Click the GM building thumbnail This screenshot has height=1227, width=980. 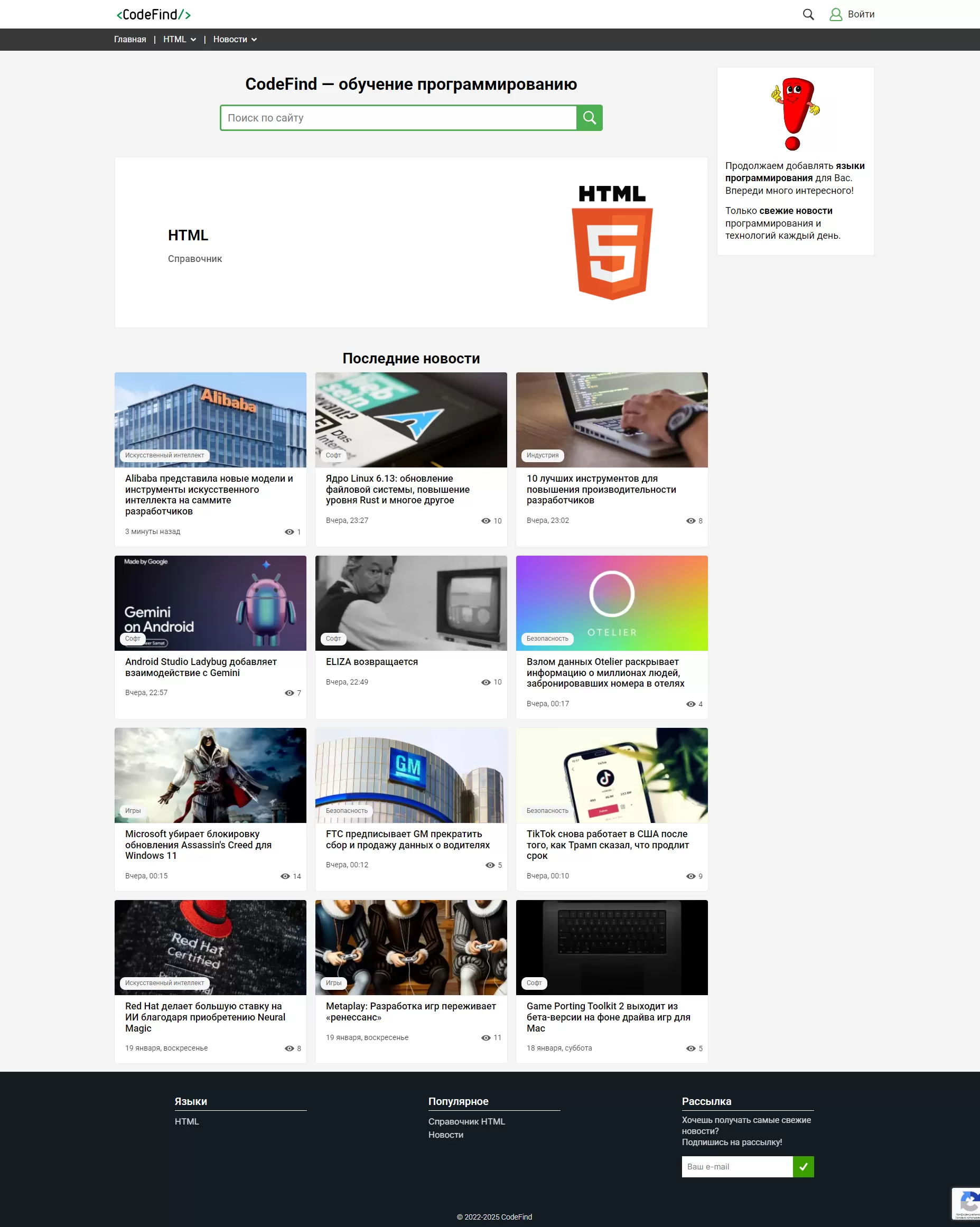tap(411, 775)
